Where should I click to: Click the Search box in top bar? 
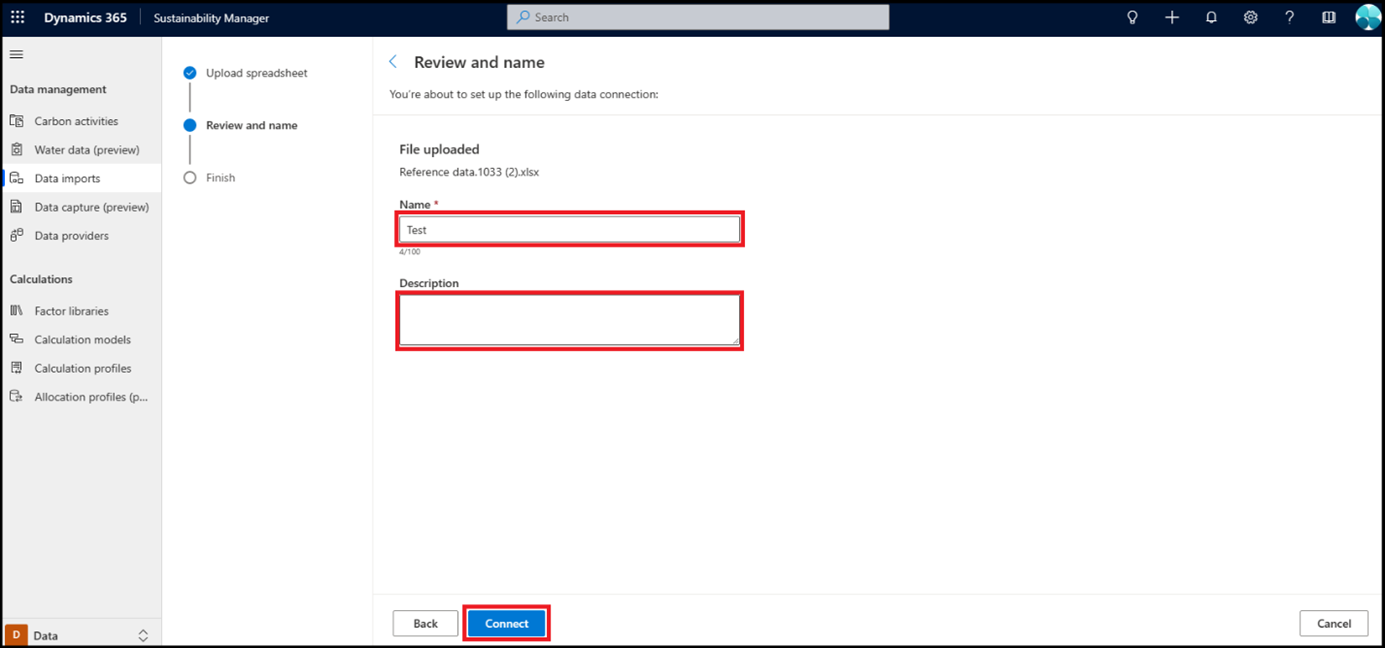click(x=698, y=17)
